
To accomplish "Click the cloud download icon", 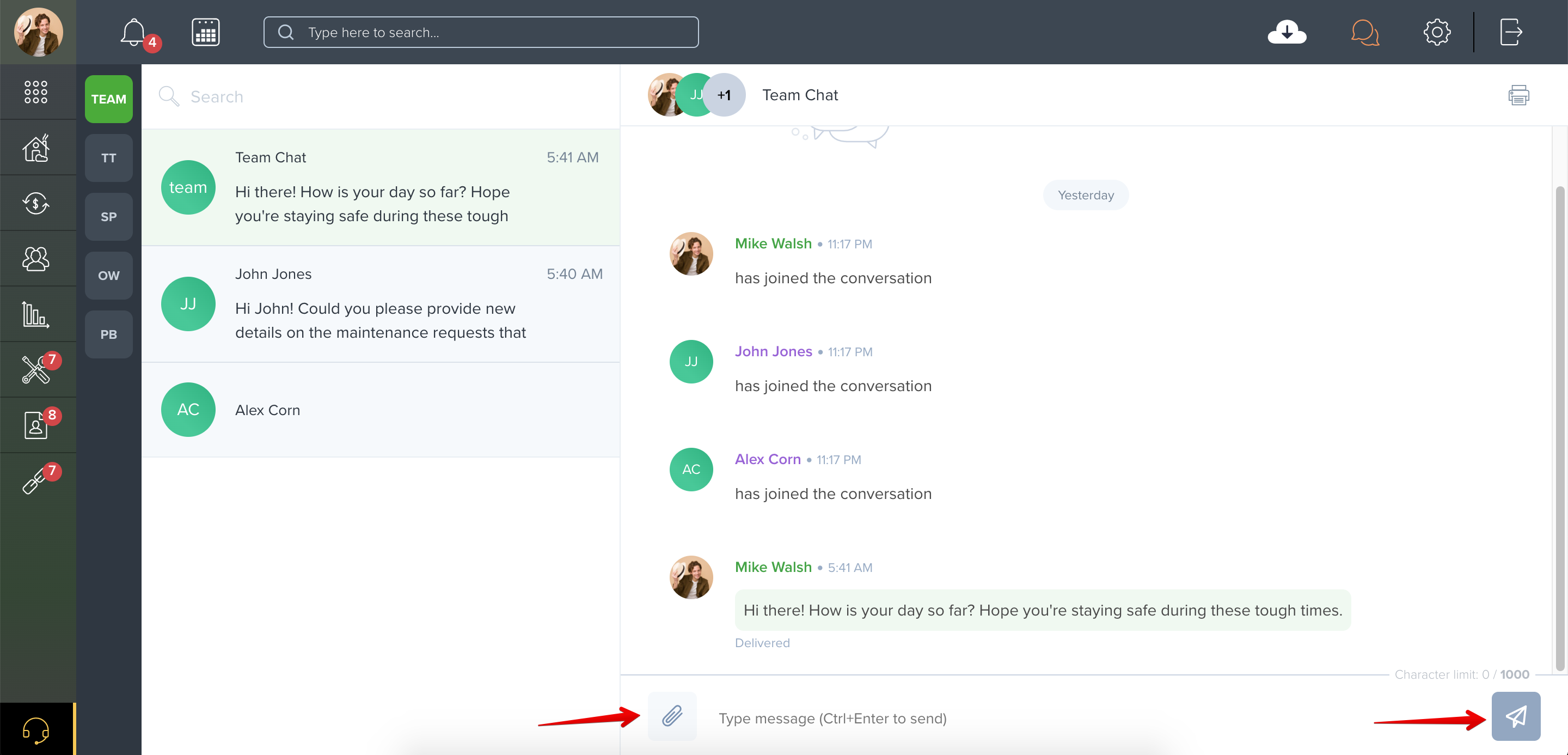I will pos(1287,32).
